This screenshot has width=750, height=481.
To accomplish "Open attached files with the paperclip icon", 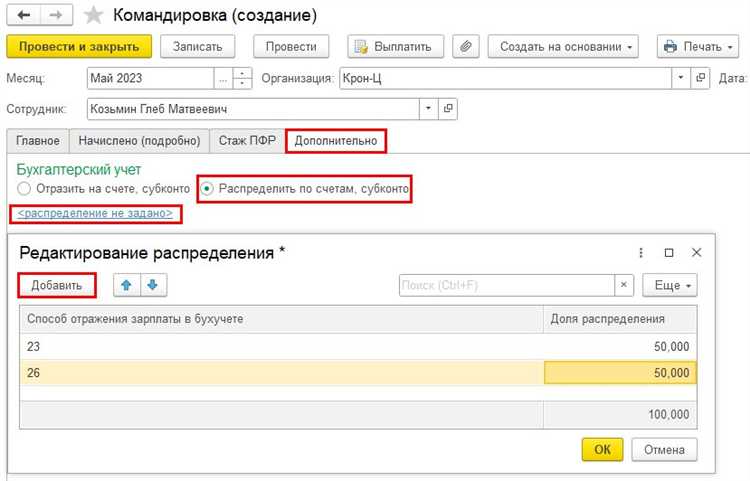I will click(465, 46).
